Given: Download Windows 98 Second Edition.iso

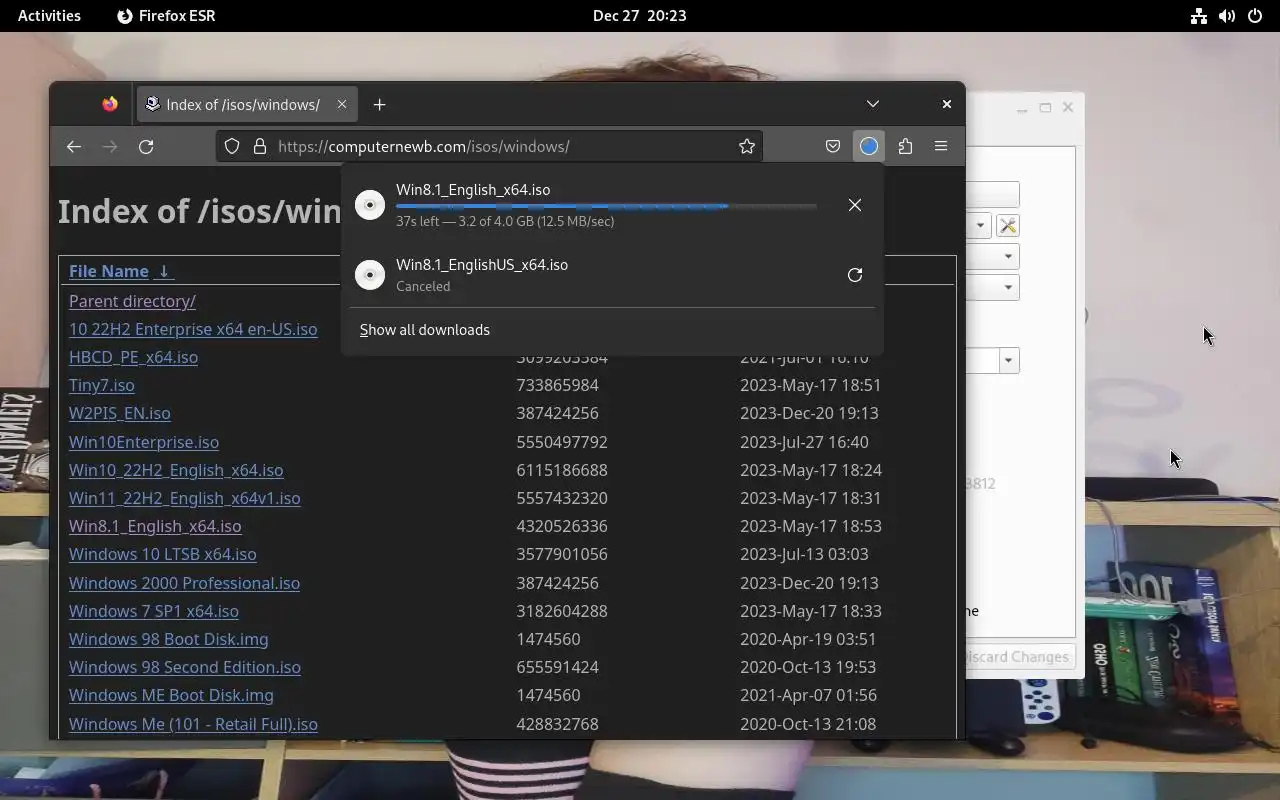Looking at the screenshot, I should (185, 667).
